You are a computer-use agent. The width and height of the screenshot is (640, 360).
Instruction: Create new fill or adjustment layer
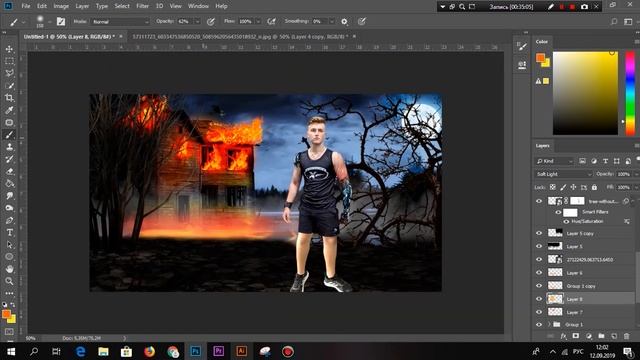coord(589,336)
